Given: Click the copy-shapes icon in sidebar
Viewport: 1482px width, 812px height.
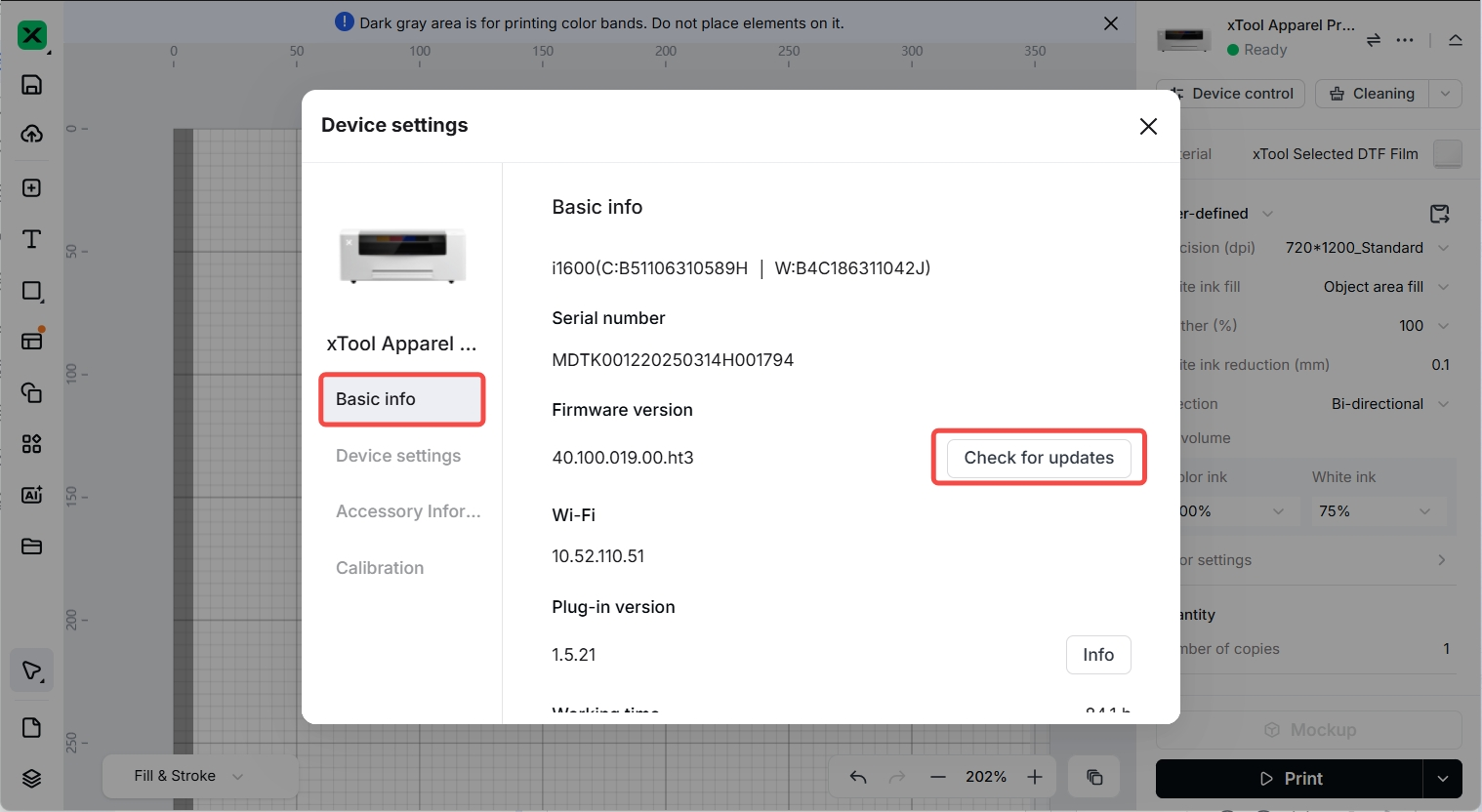Looking at the screenshot, I should pyautogui.click(x=32, y=392).
